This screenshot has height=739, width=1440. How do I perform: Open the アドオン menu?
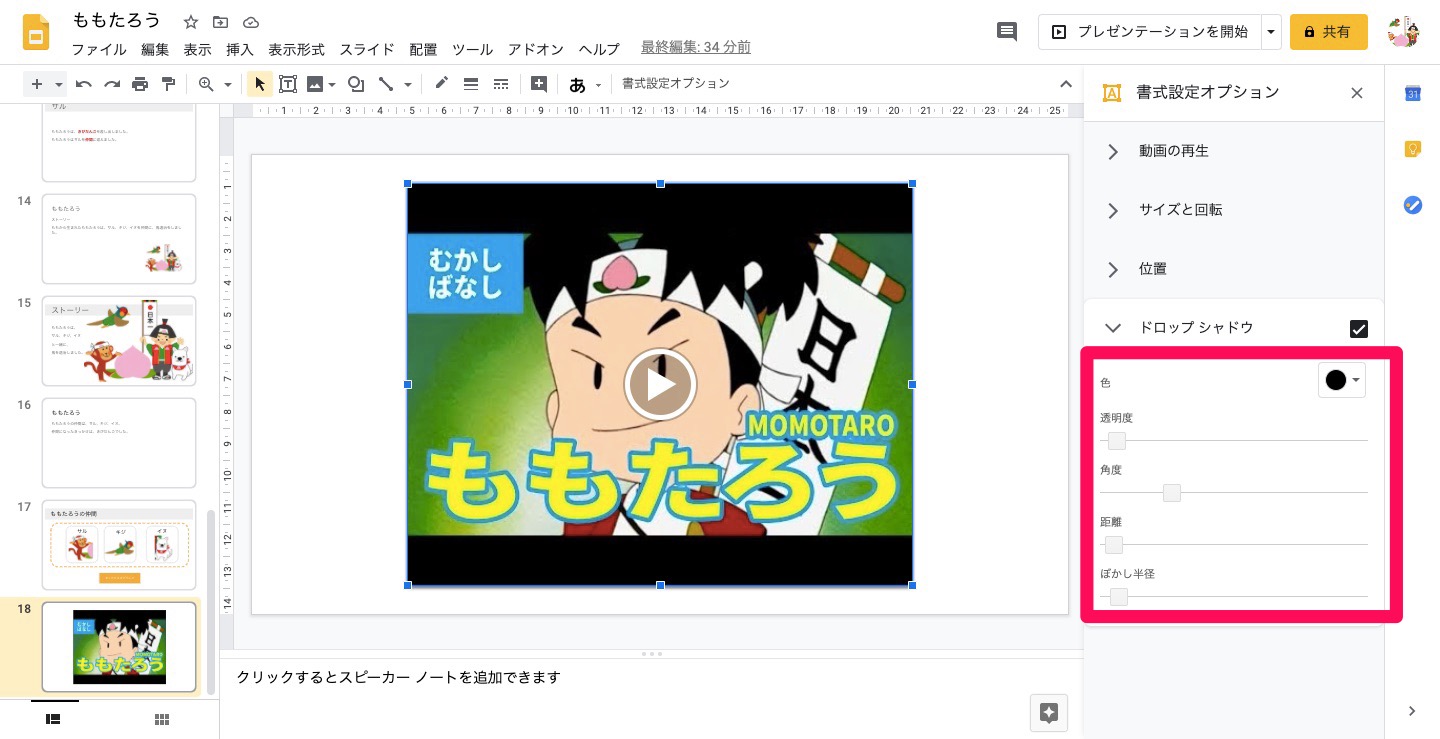point(536,49)
